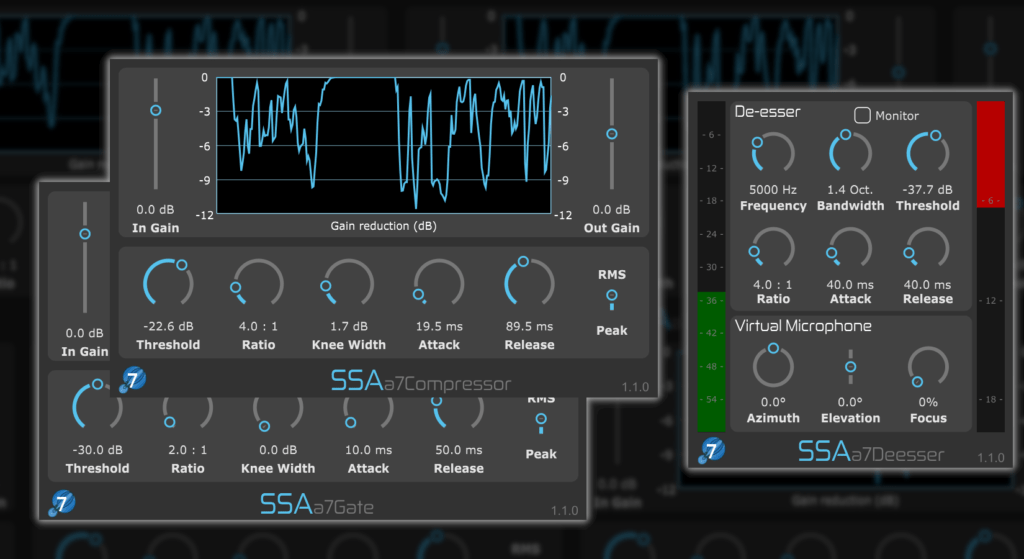The height and width of the screenshot is (559, 1024).
Task: Click the Compressor In Gain slider handle
Action: click(155, 110)
